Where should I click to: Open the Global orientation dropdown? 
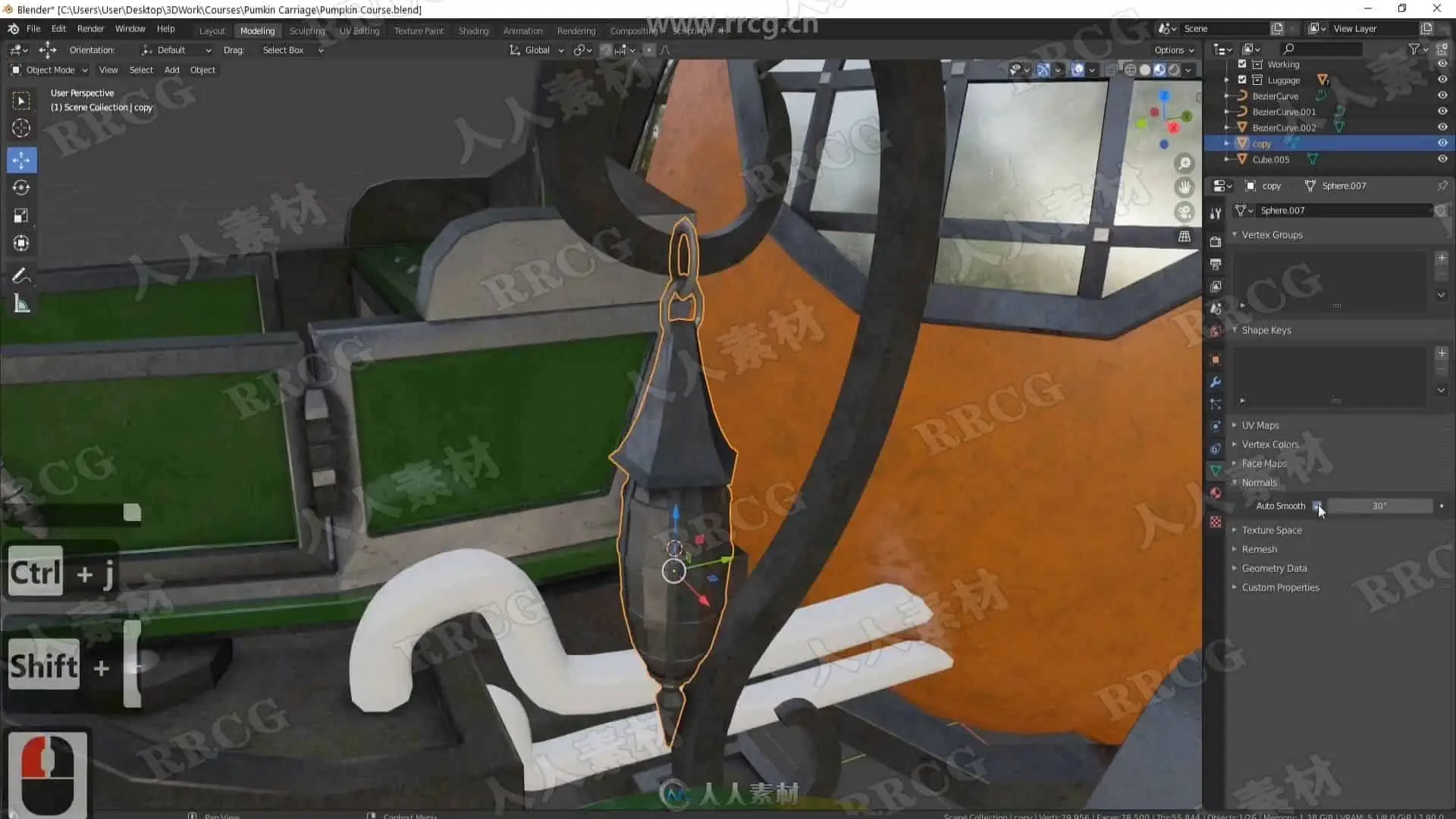coord(537,50)
